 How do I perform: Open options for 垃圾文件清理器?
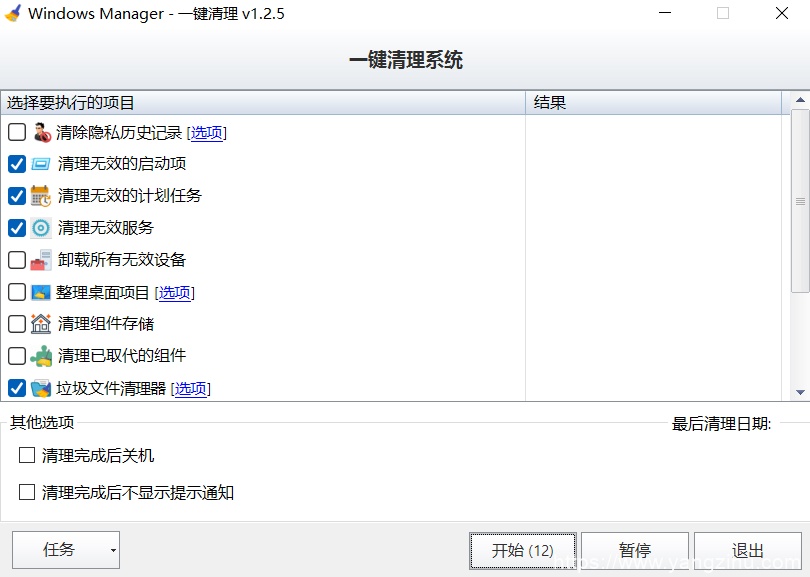tap(190, 388)
